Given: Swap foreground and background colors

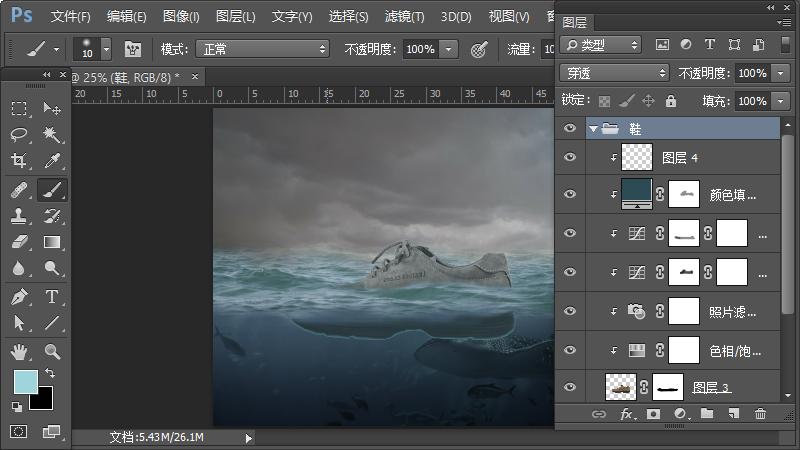Looking at the screenshot, I should pos(50,373).
